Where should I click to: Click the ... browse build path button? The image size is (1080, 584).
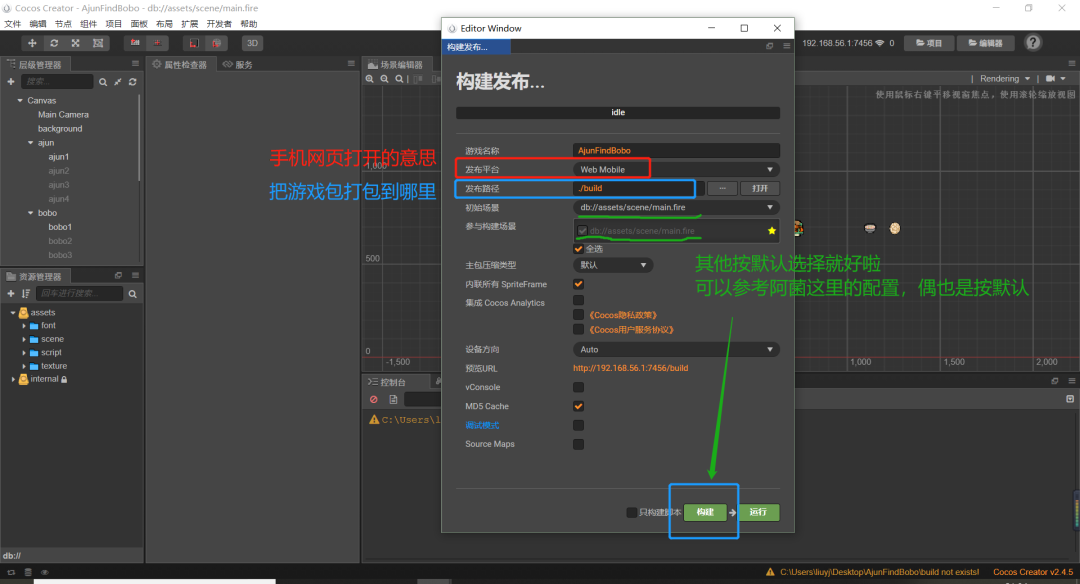coord(722,188)
